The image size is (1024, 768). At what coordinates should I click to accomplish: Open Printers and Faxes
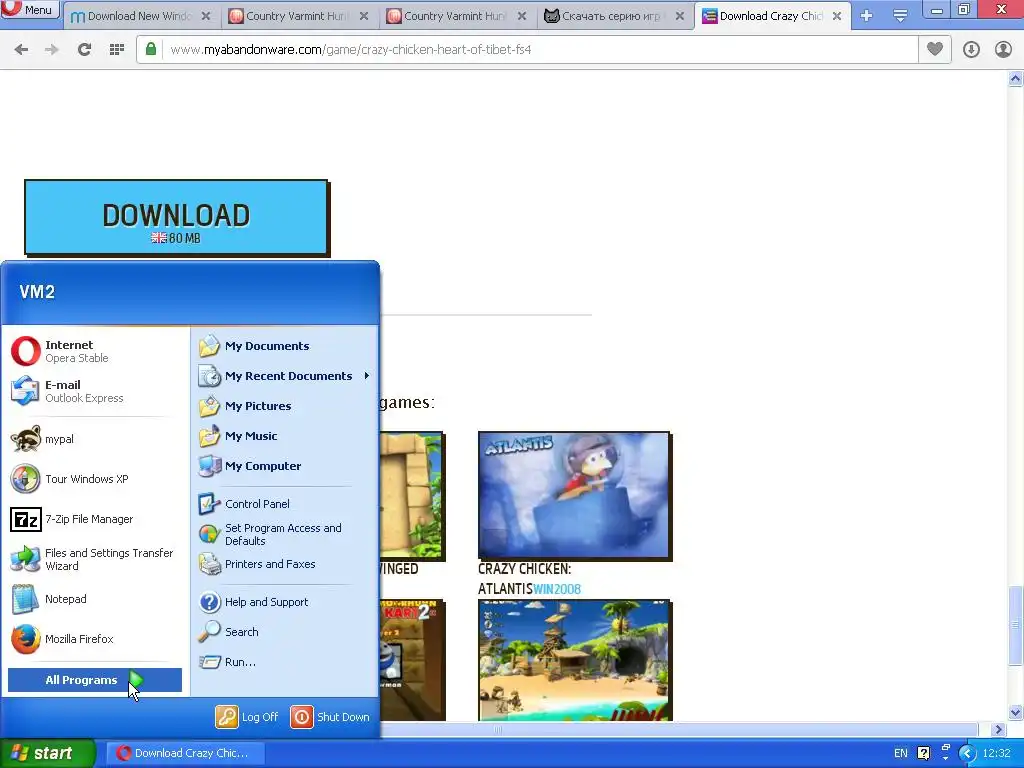tap(285, 564)
